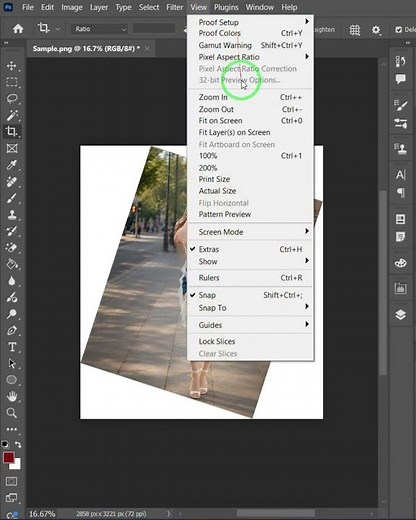This screenshot has width=416, height=520.
Task: Switch to the Sample.png document tab
Action: 86,49
